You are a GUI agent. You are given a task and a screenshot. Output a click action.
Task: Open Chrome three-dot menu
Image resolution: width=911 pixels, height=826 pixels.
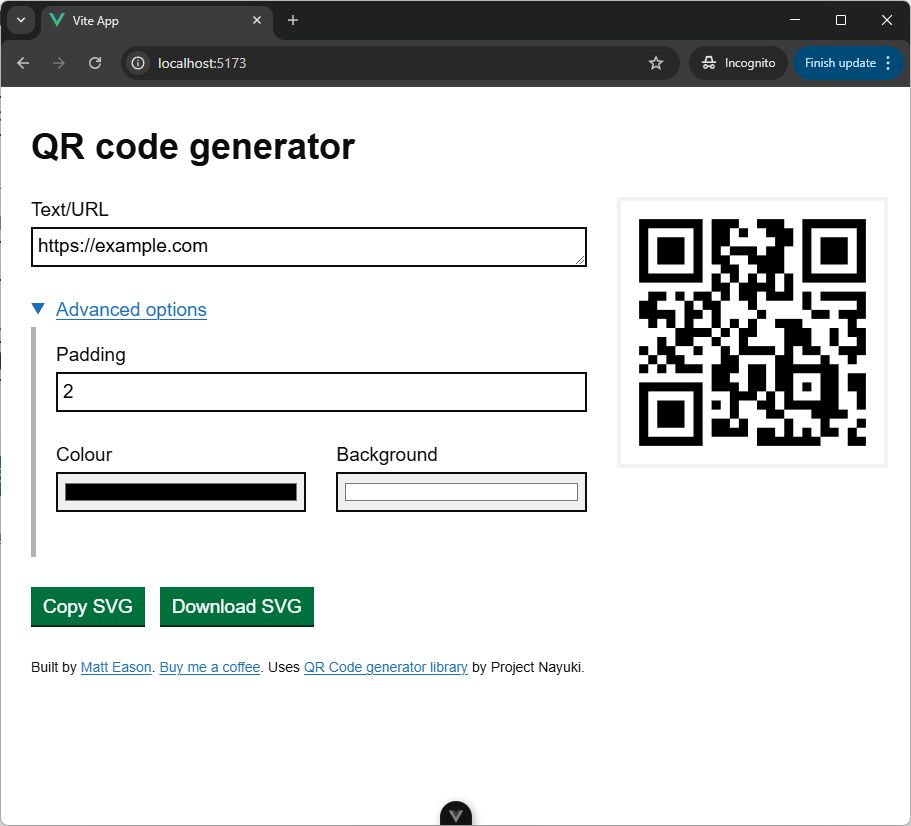click(888, 63)
